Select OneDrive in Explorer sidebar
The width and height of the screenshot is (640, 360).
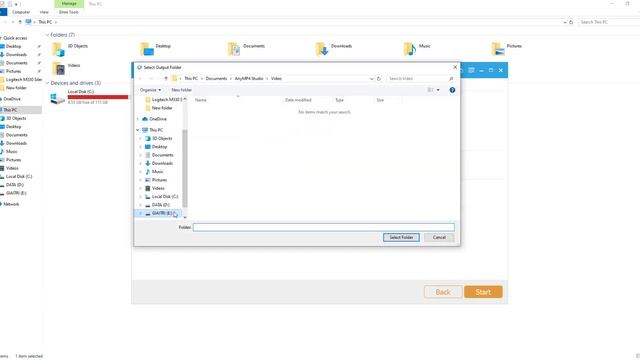12,99
